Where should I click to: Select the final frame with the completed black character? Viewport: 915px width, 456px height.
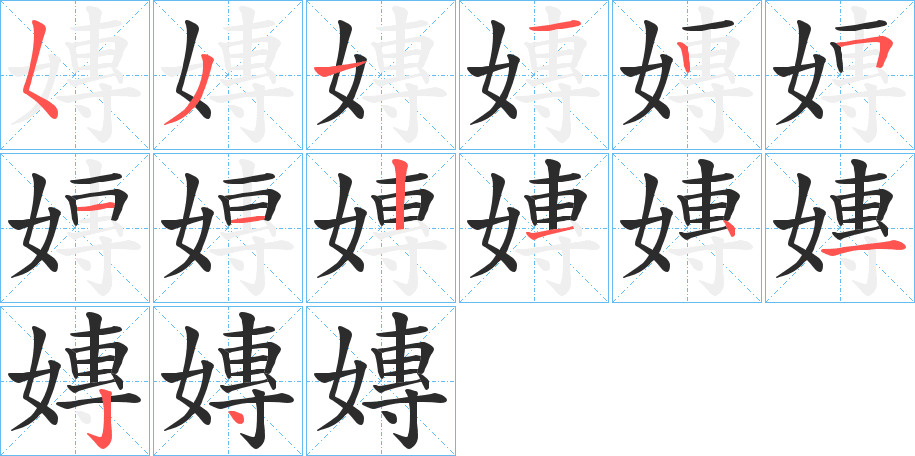point(381,381)
